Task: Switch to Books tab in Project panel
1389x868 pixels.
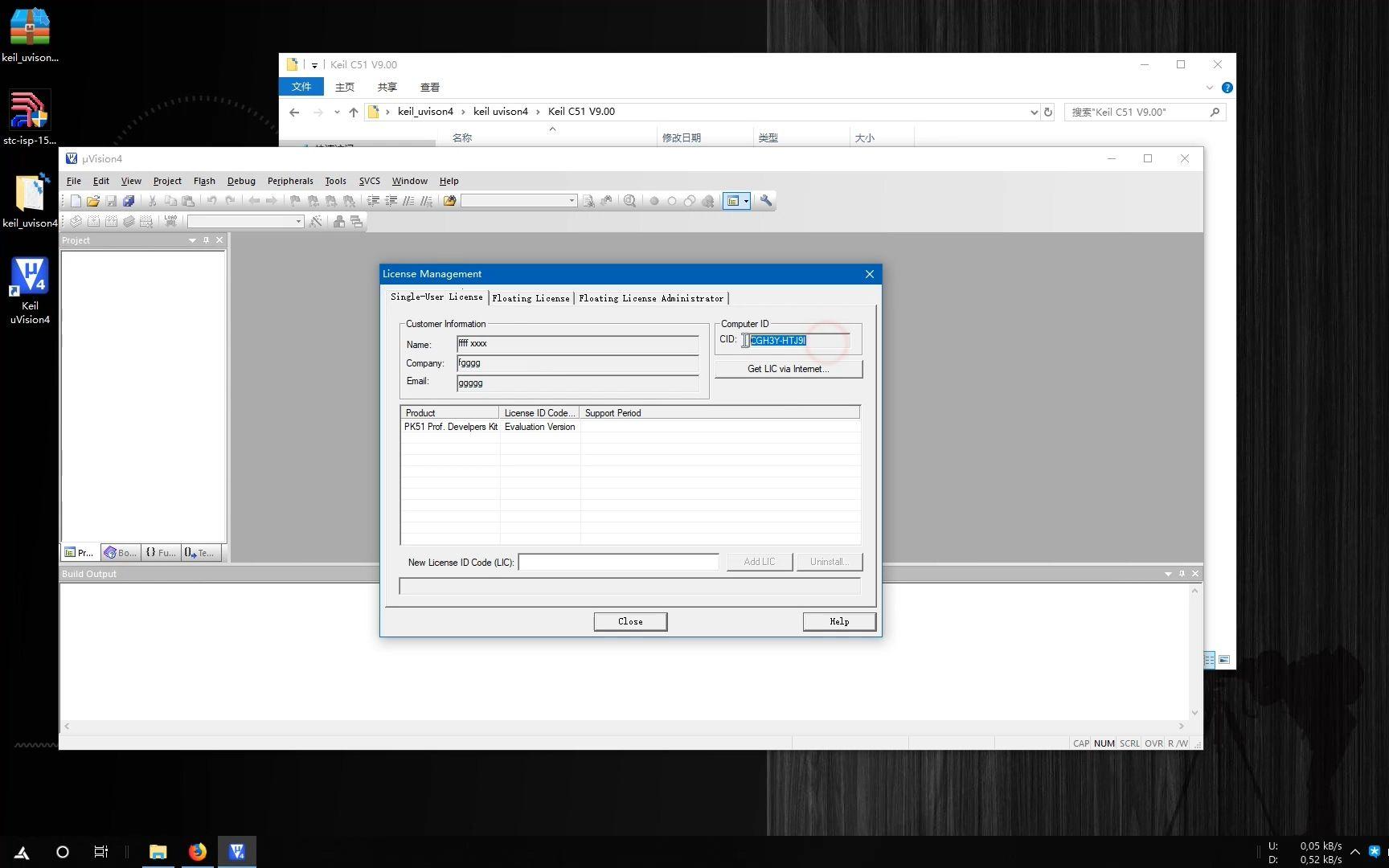Action: pos(121,553)
